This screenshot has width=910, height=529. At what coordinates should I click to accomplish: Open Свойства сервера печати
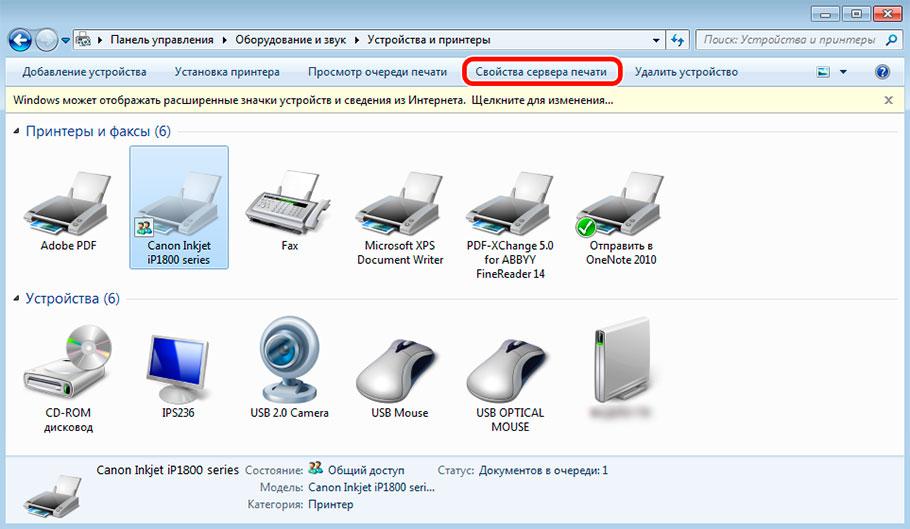tap(541, 72)
